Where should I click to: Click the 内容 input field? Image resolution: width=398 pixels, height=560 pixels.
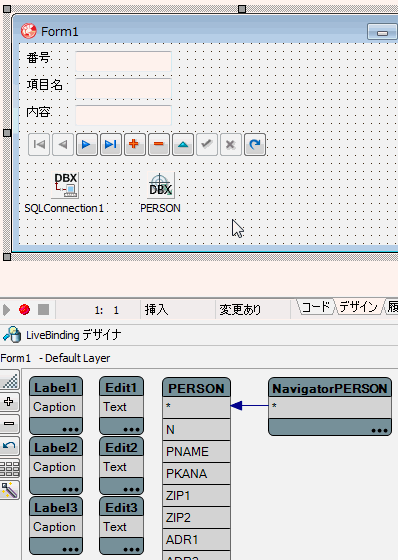point(123,115)
